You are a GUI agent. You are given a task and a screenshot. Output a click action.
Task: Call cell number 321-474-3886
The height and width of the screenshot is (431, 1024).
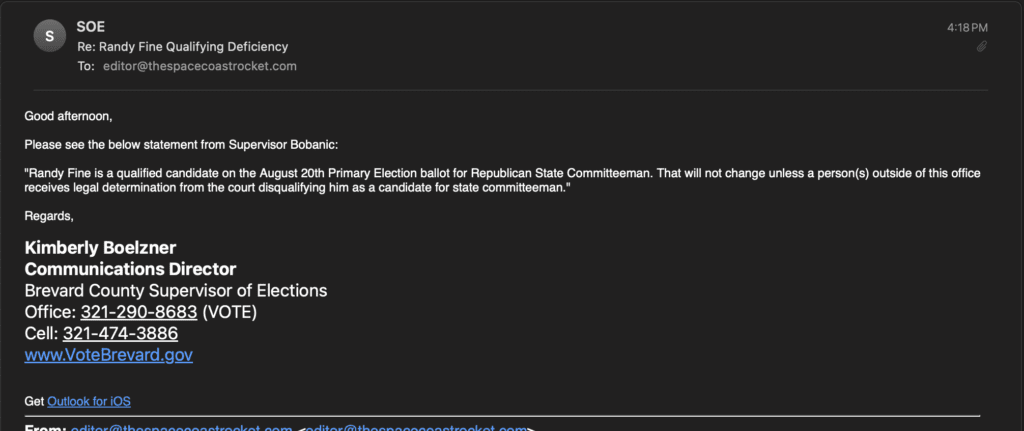tap(120, 334)
